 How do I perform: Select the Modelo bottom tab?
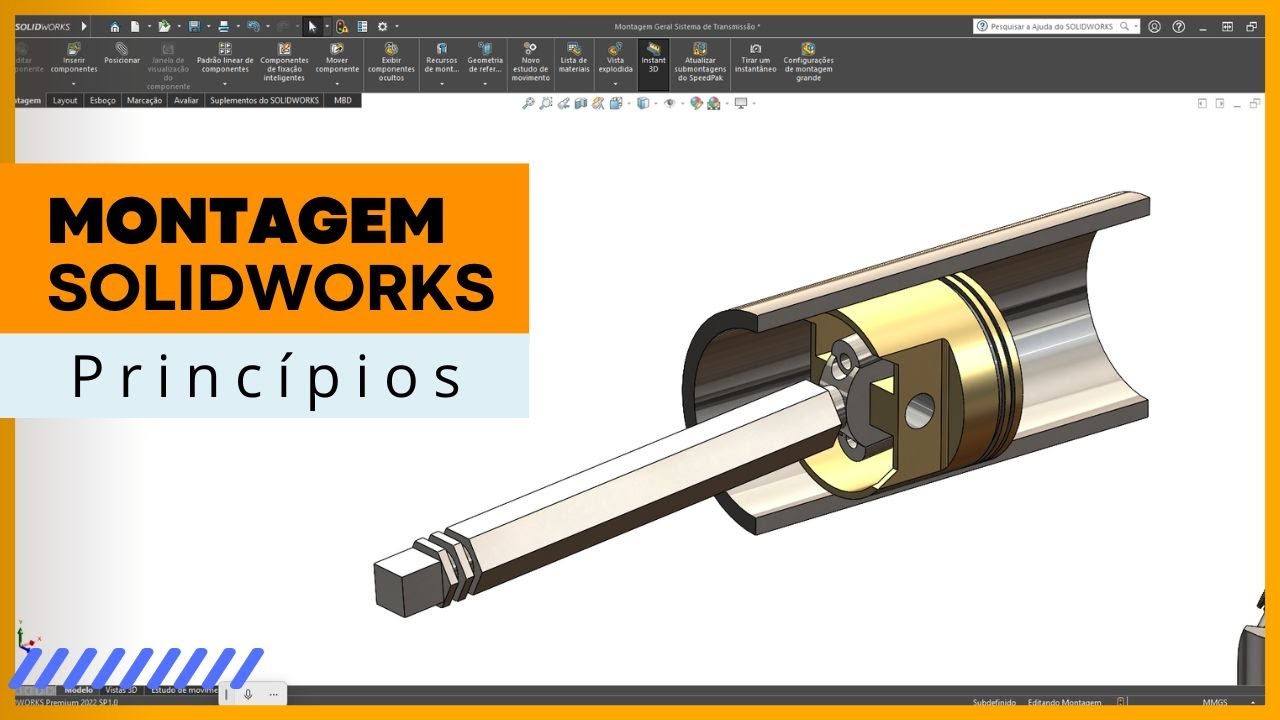(x=79, y=690)
